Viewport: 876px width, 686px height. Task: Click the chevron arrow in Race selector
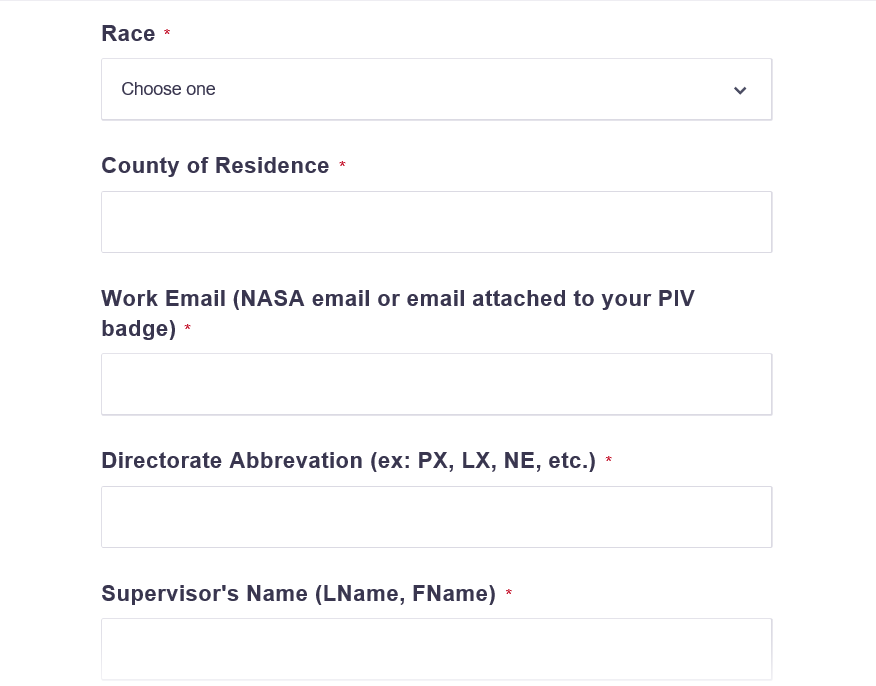[x=740, y=90]
